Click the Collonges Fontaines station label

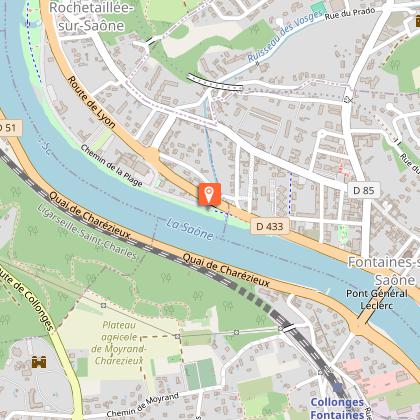pos(337,408)
